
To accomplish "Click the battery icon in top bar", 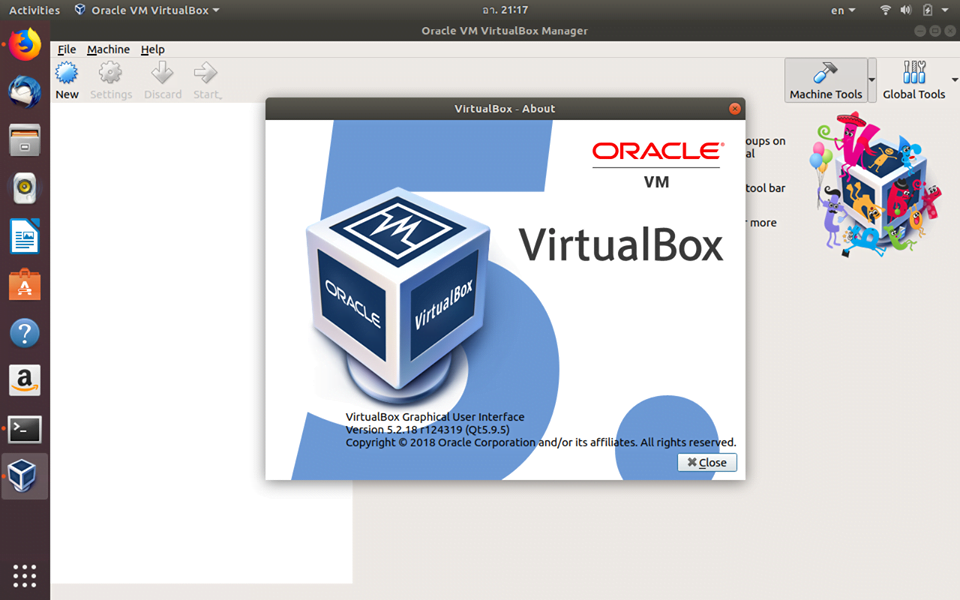I will click(928, 10).
